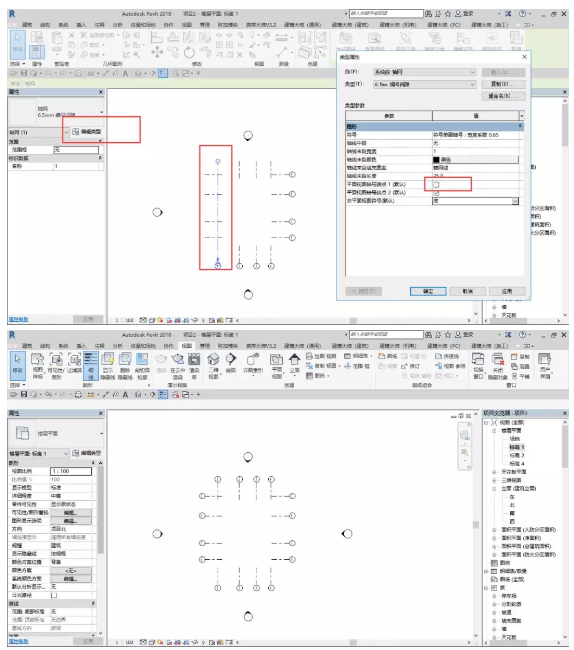Open Visibility/Graphics (可见性/图形) in lower ribbon

(x=56, y=365)
